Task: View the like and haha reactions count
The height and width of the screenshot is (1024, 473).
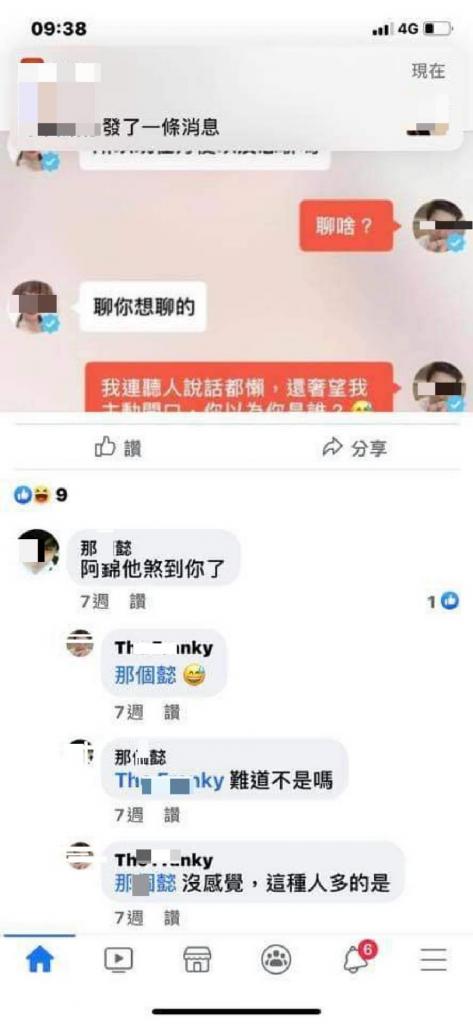Action: [x=41, y=496]
